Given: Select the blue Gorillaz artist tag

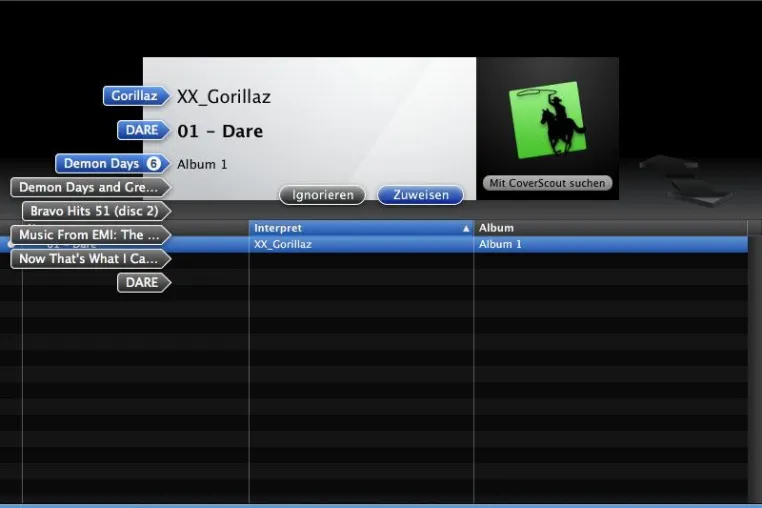Looking at the screenshot, I should [x=136, y=96].
